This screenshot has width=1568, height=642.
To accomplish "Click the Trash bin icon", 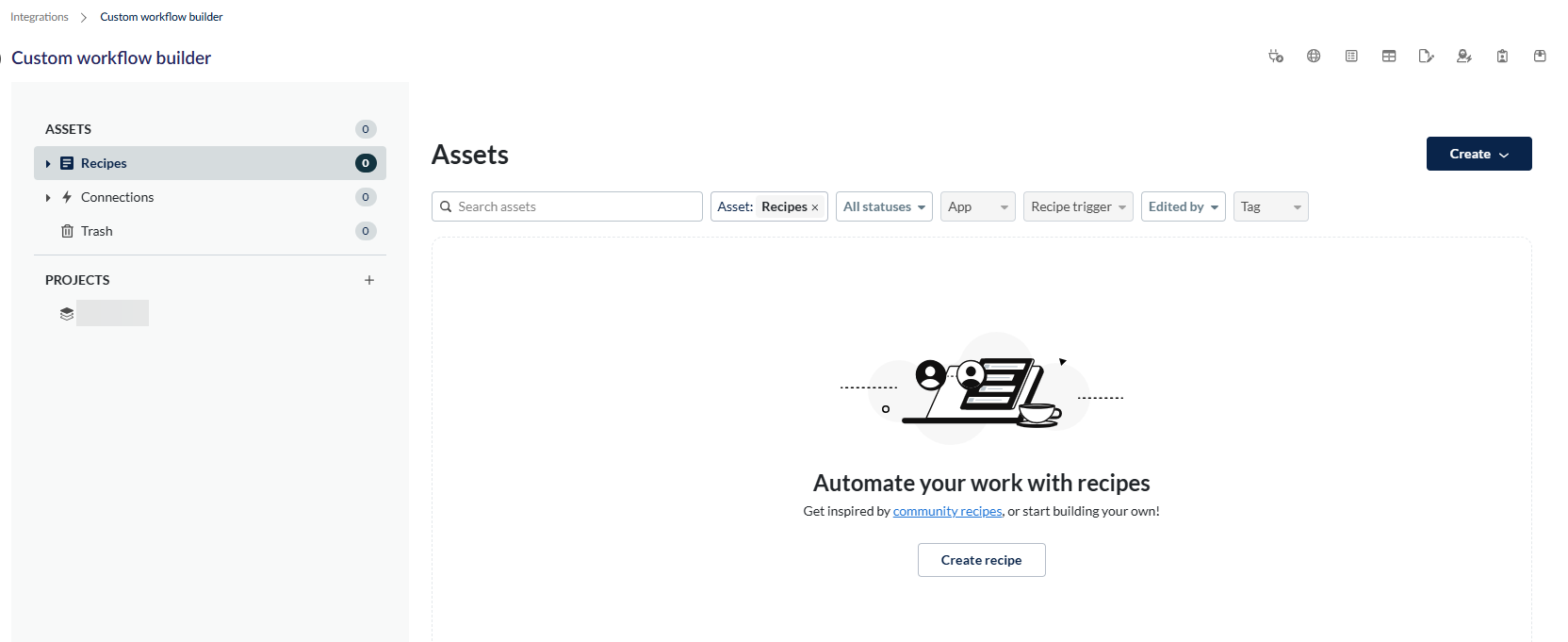I will coord(67,231).
